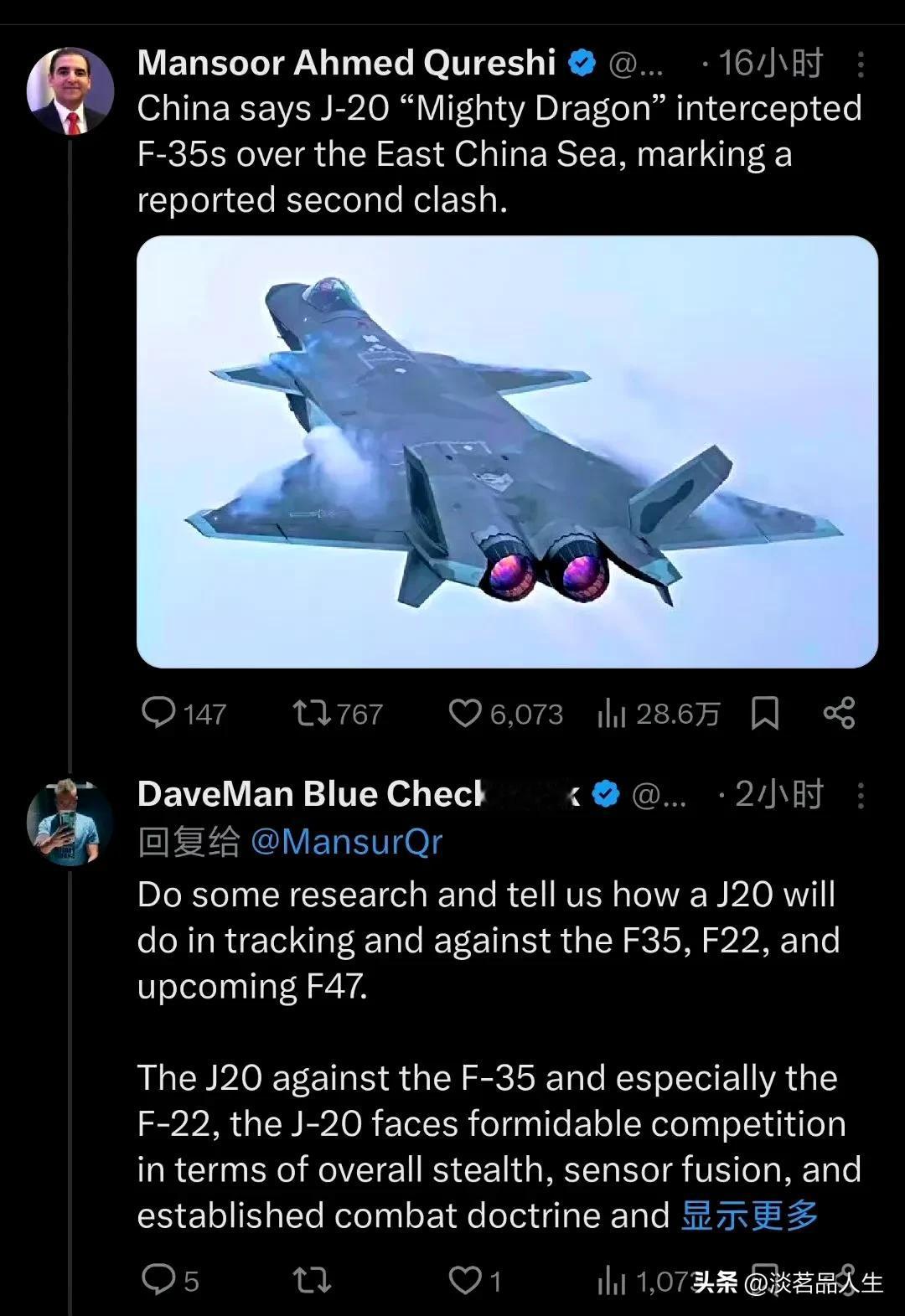The width and height of the screenshot is (905, 1316).
Task: View DaveMan reply's view count stats
Action: [x=644, y=1281]
